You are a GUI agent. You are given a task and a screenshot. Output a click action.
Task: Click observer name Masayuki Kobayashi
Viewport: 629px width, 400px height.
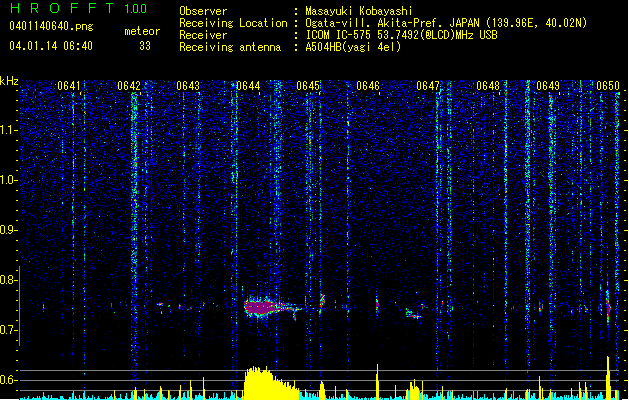pyautogui.click(x=359, y=11)
